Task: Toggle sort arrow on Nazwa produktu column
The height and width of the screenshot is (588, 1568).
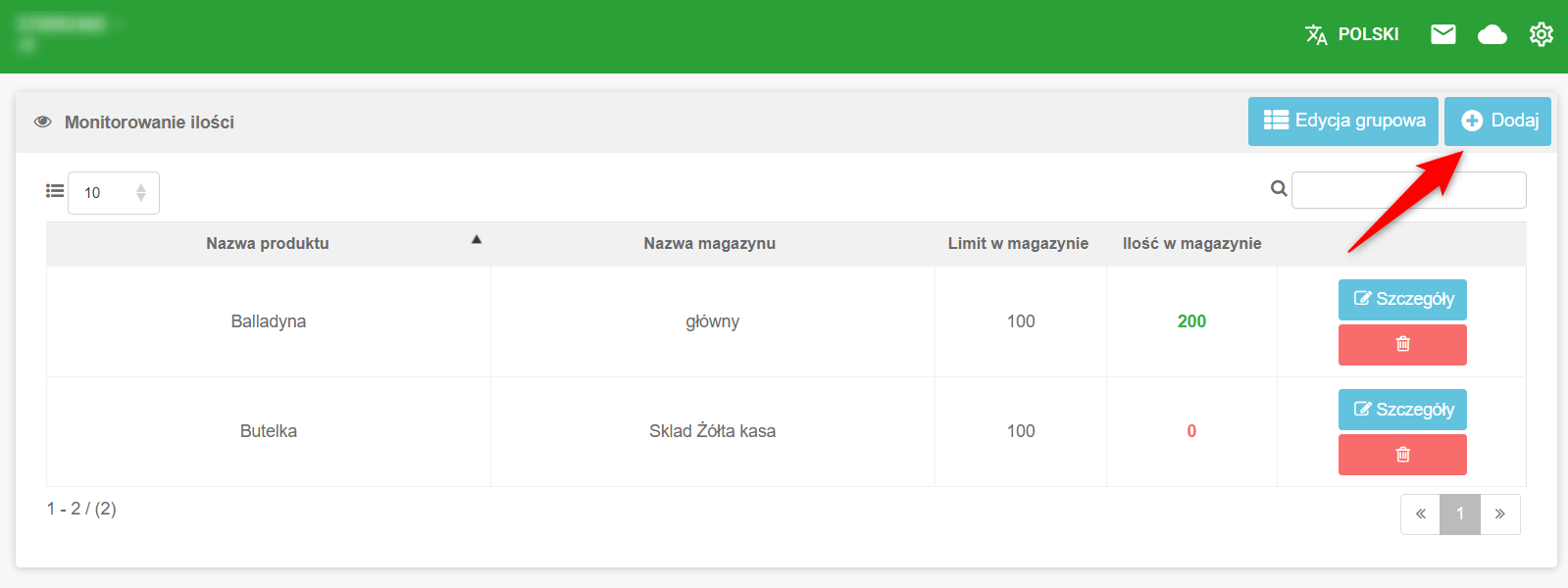Action: tap(477, 239)
